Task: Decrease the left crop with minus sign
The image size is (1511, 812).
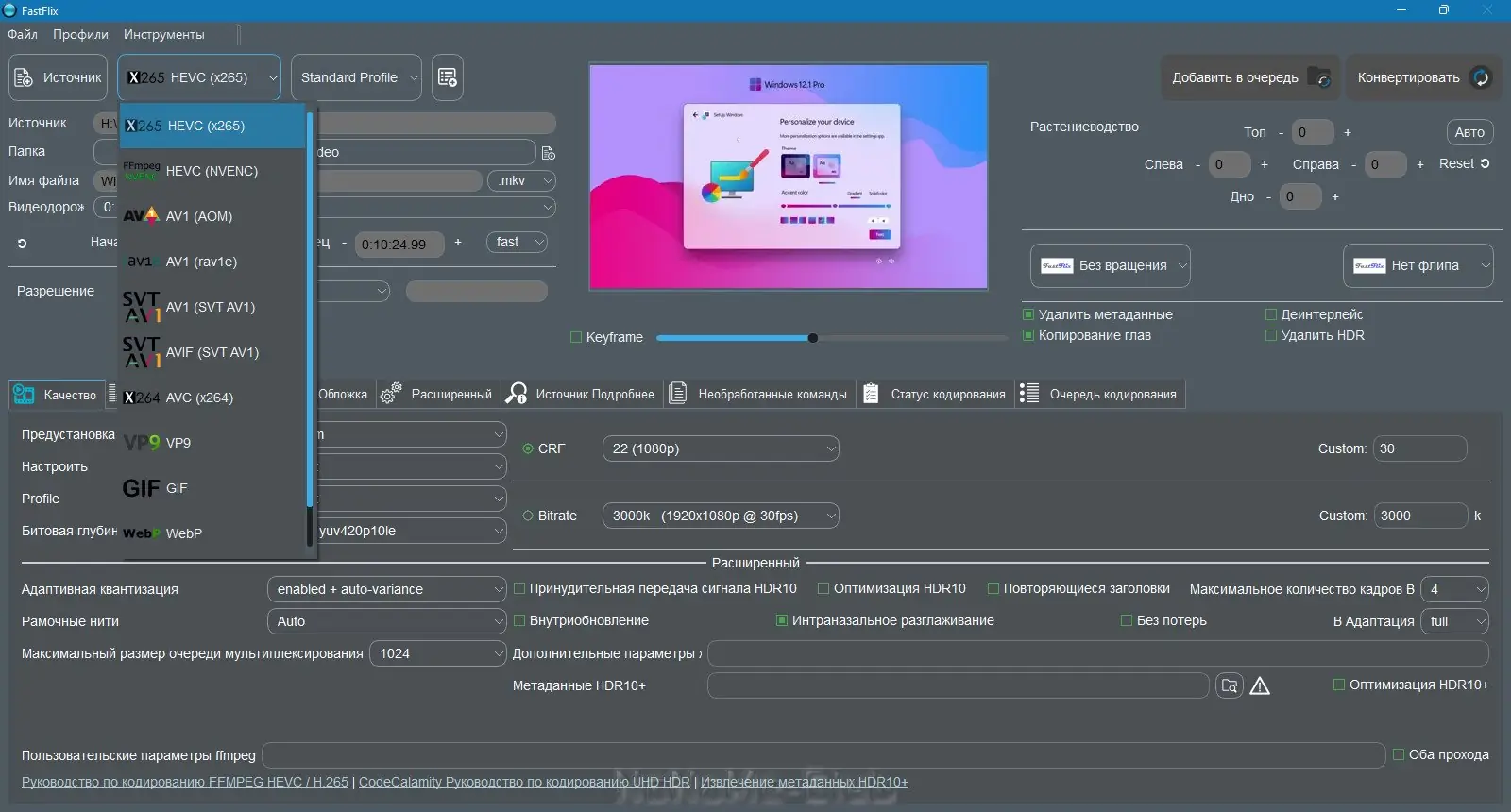Action: click(x=1197, y=164)
